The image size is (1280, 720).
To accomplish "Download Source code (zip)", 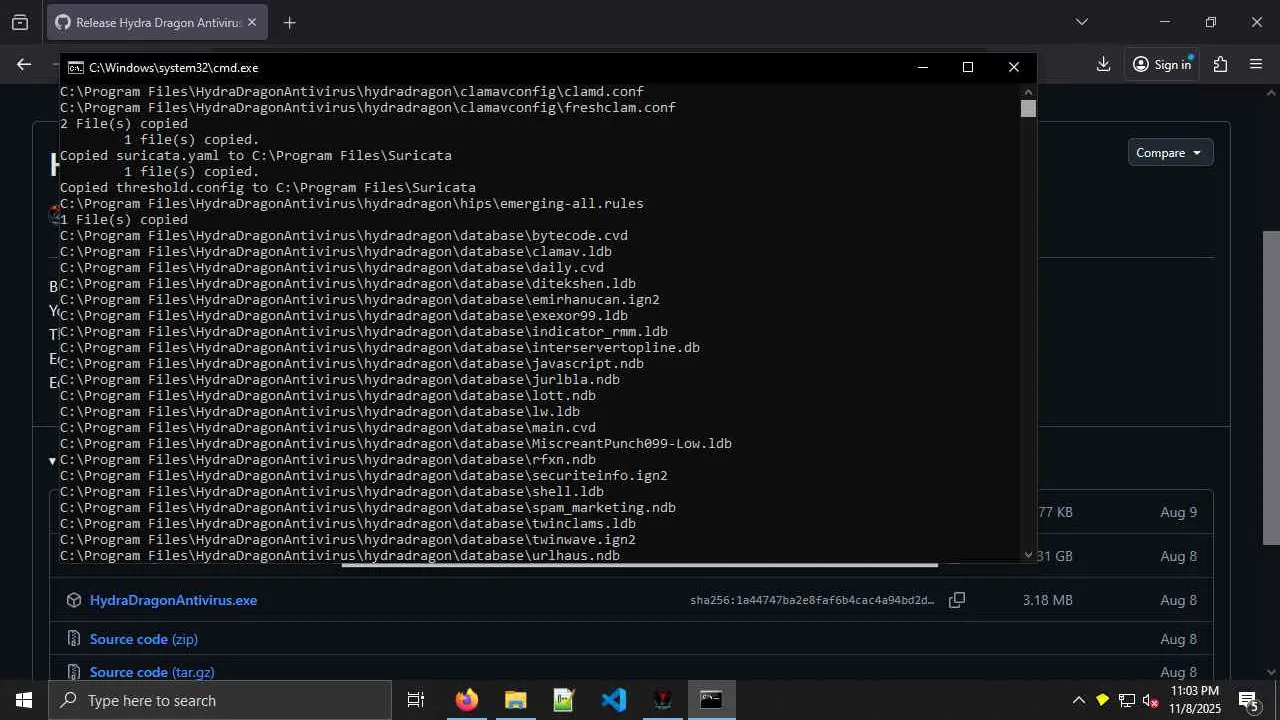I will click(144, 639).
